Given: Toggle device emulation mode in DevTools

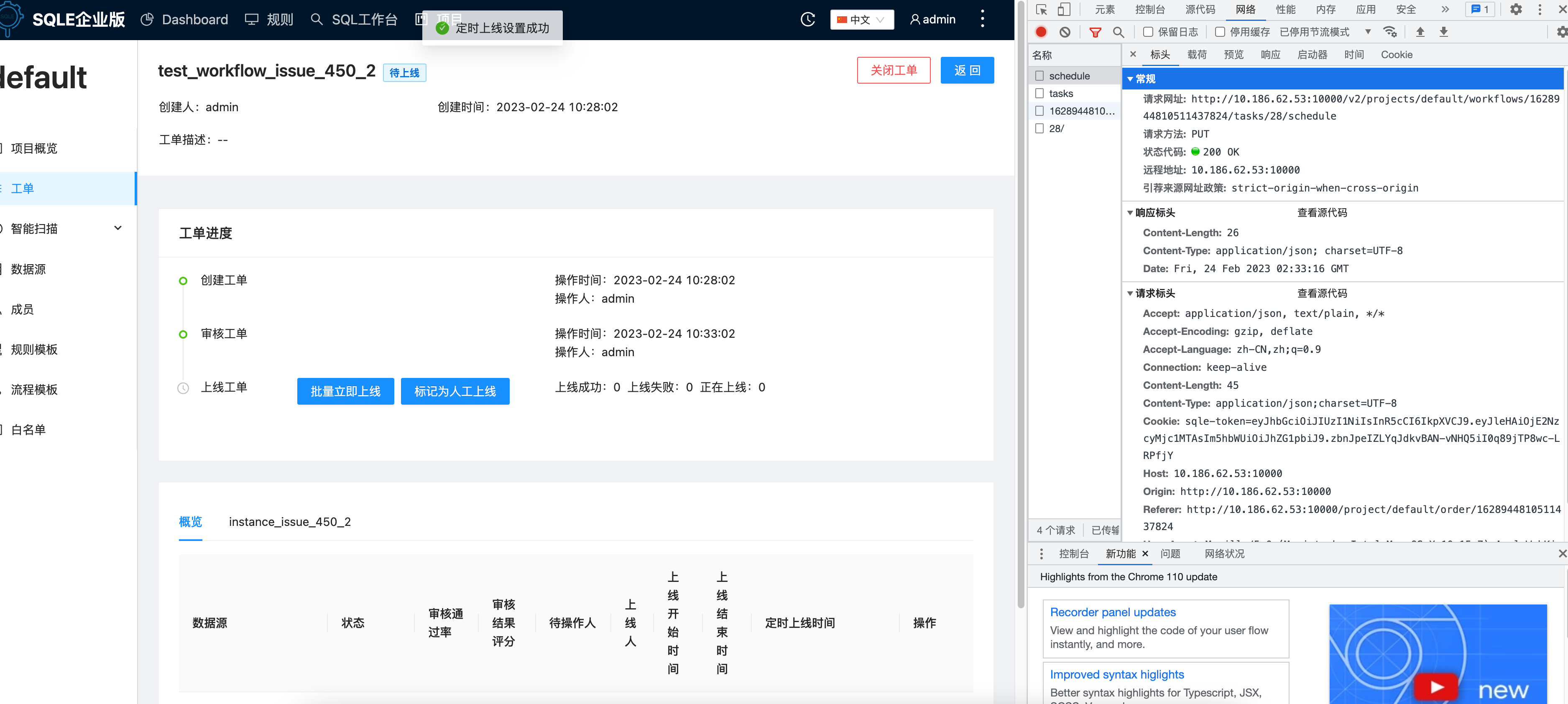Looking at the screenshot, I should [x=1065, y=10].
